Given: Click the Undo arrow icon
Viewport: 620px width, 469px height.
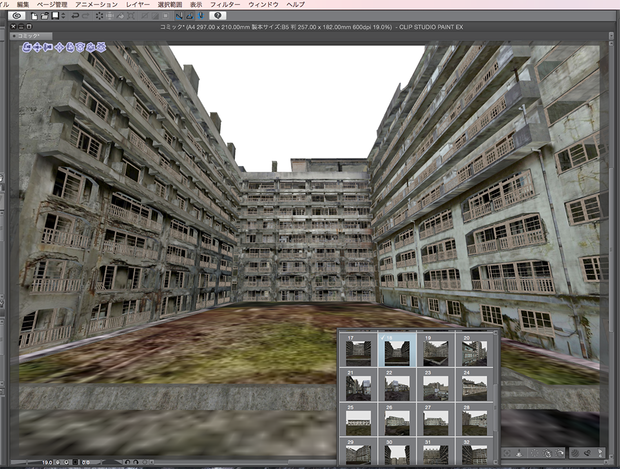Looking at the screenshot, I should click(x=75, y=16).
